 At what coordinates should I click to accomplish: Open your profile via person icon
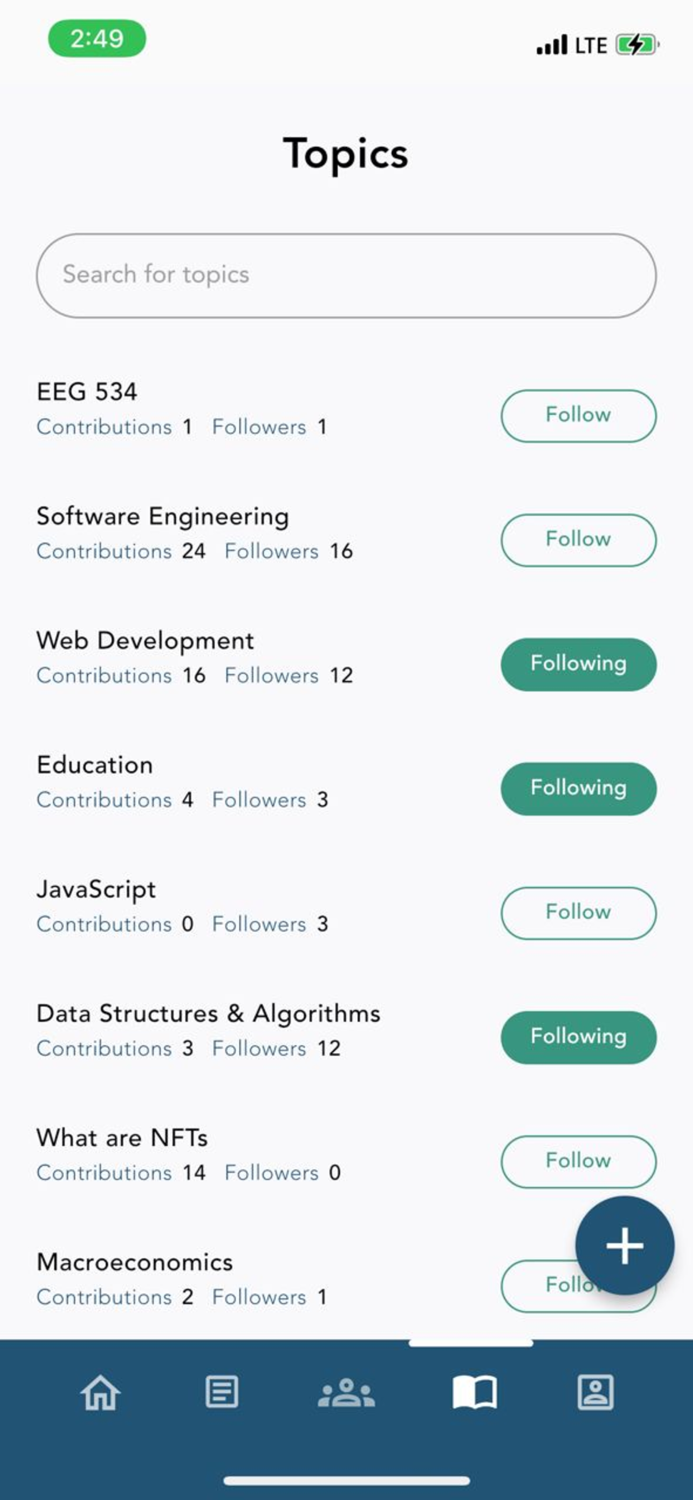pyautogui.click(x=596, y=1391)
